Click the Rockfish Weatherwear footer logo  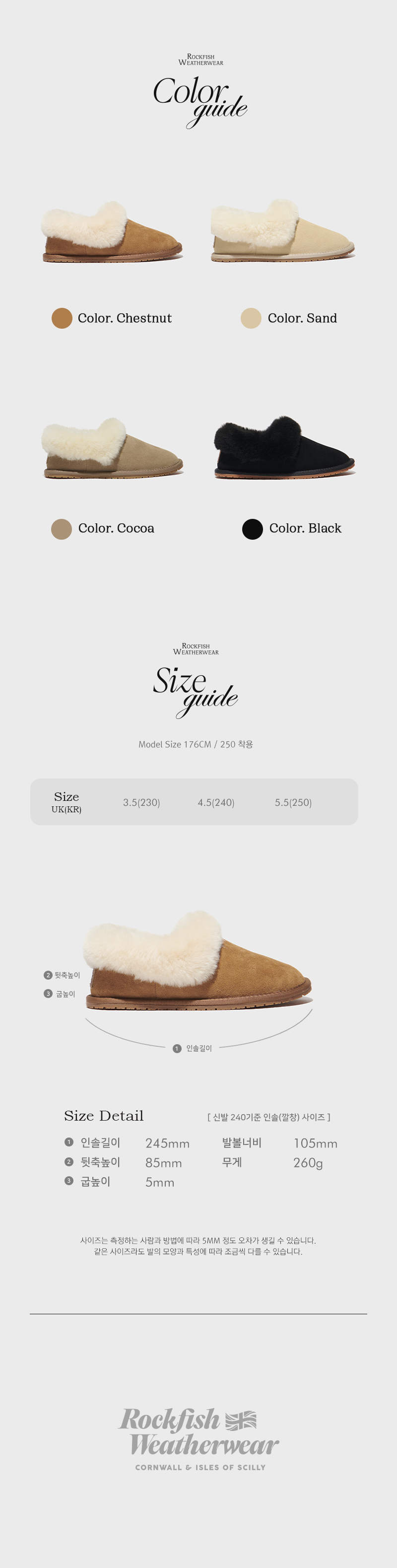199,1439
